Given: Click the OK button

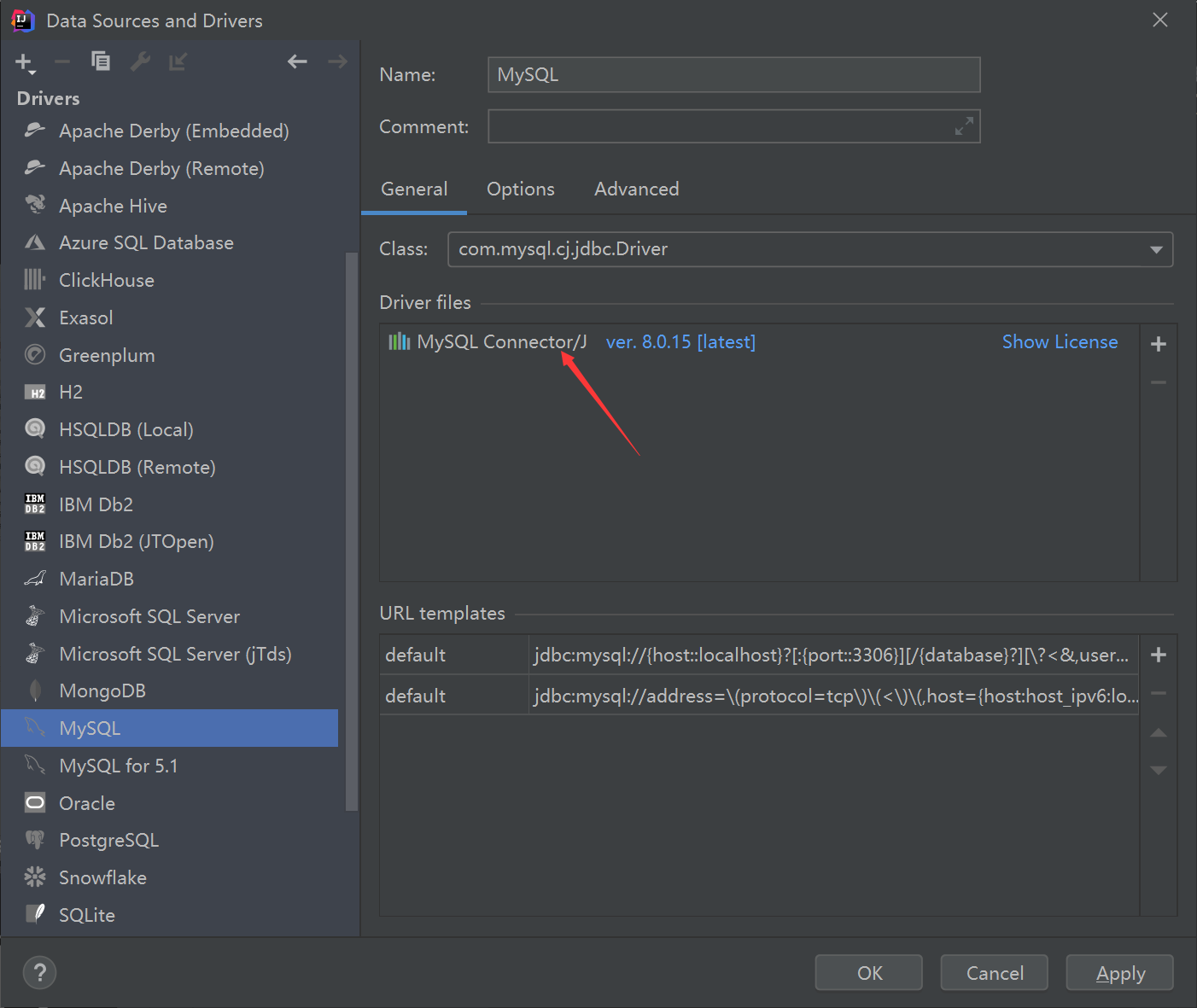Looking at the screenshot, I should (869, 973).
